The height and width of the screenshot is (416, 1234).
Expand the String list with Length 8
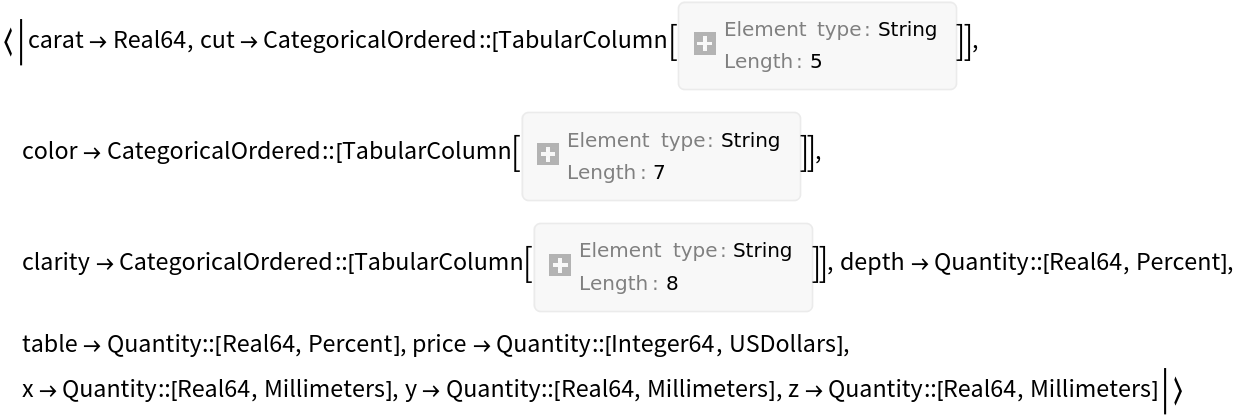[x=560, y=265]
